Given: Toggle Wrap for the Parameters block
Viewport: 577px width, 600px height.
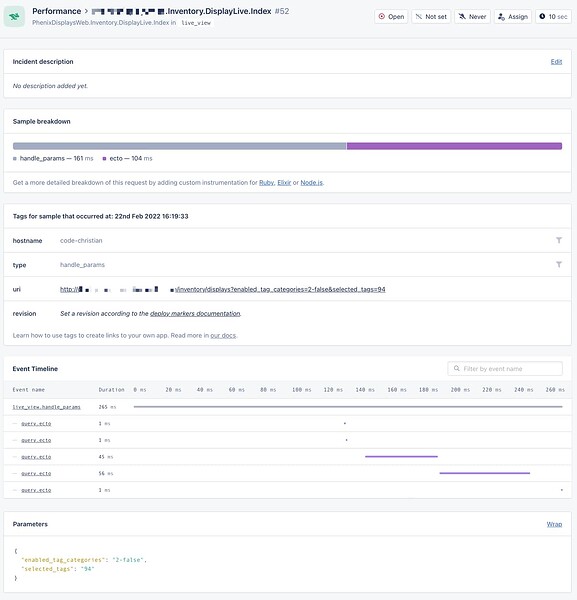Looking at the screenshot, I should pos(554,524).
